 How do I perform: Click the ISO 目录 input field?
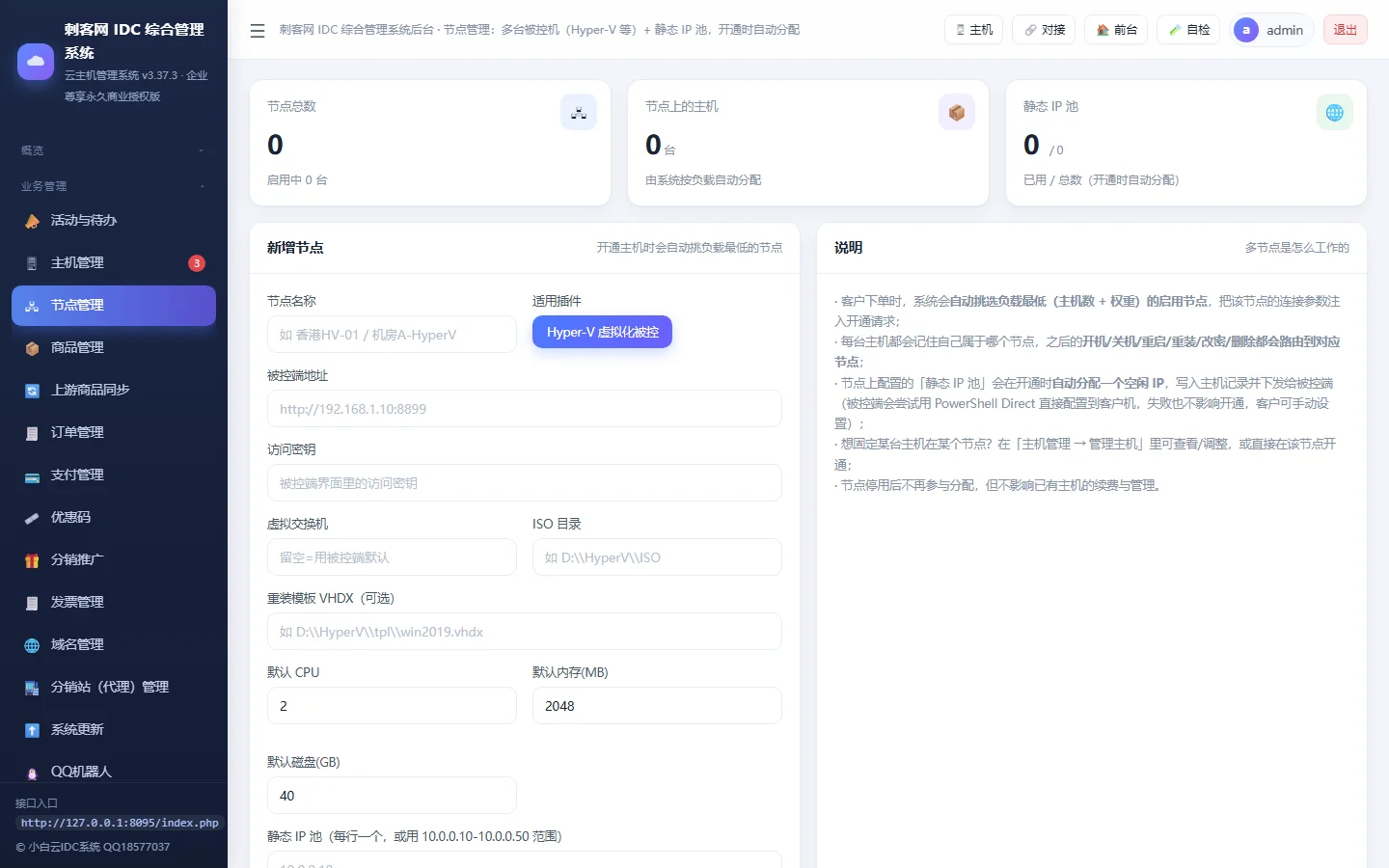pos(657,557)
